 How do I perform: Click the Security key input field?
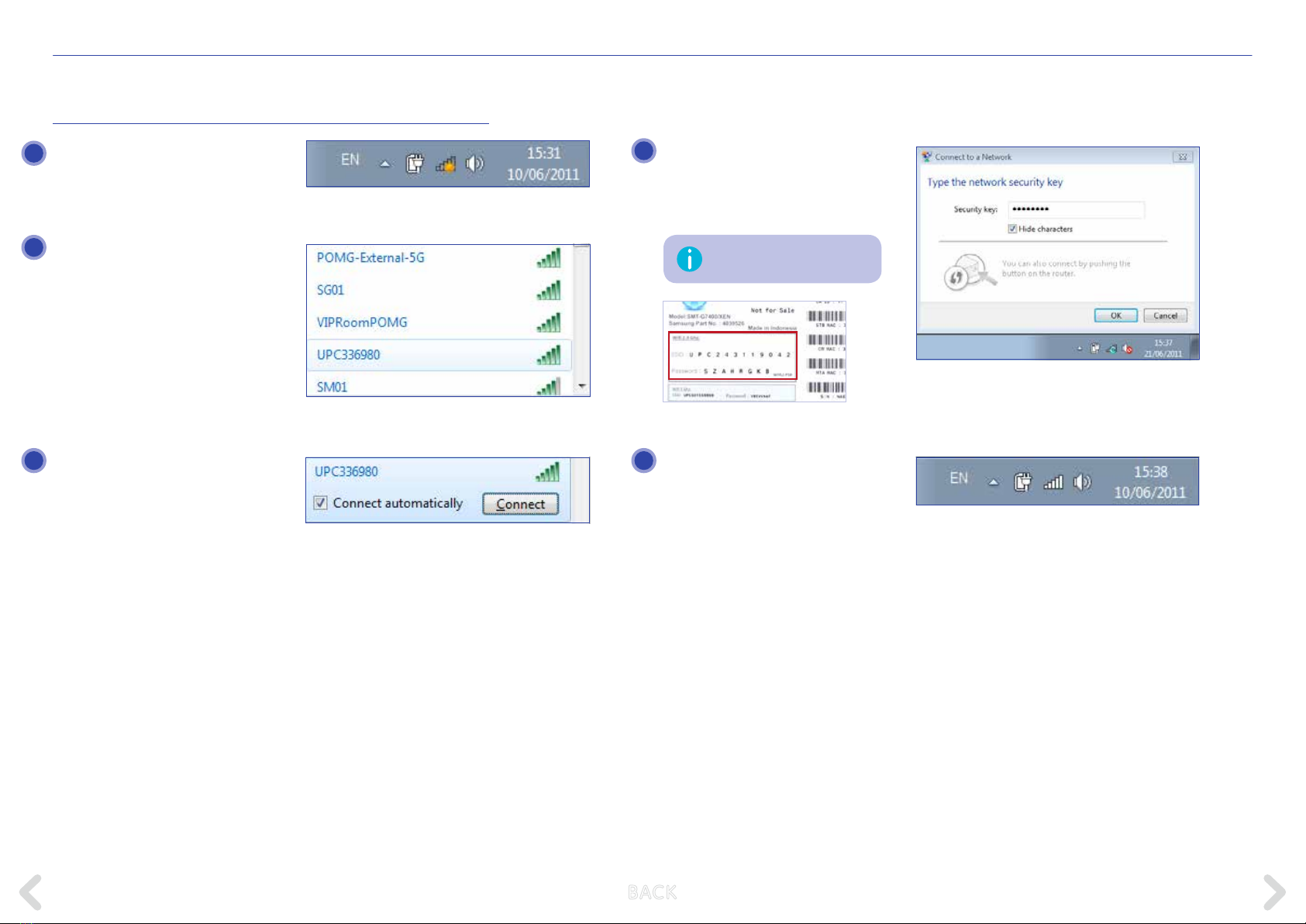point(1076,209)
